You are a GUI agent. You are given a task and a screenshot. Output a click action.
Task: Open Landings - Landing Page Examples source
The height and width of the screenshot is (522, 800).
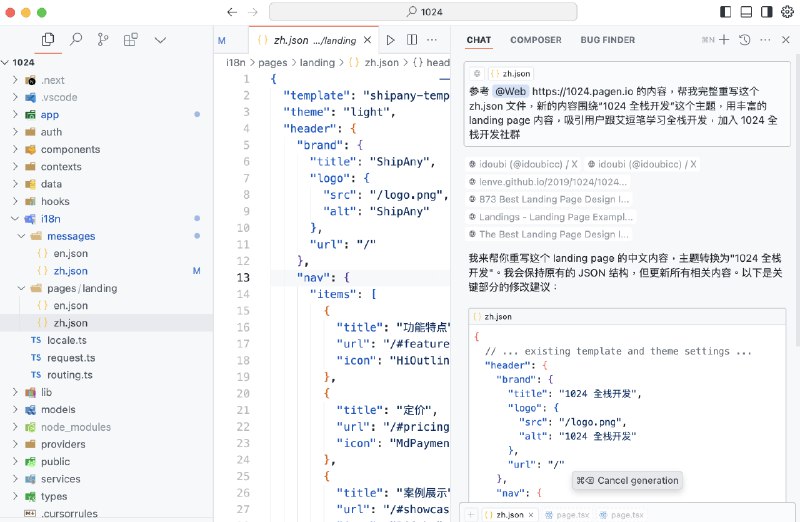[551, 216]
